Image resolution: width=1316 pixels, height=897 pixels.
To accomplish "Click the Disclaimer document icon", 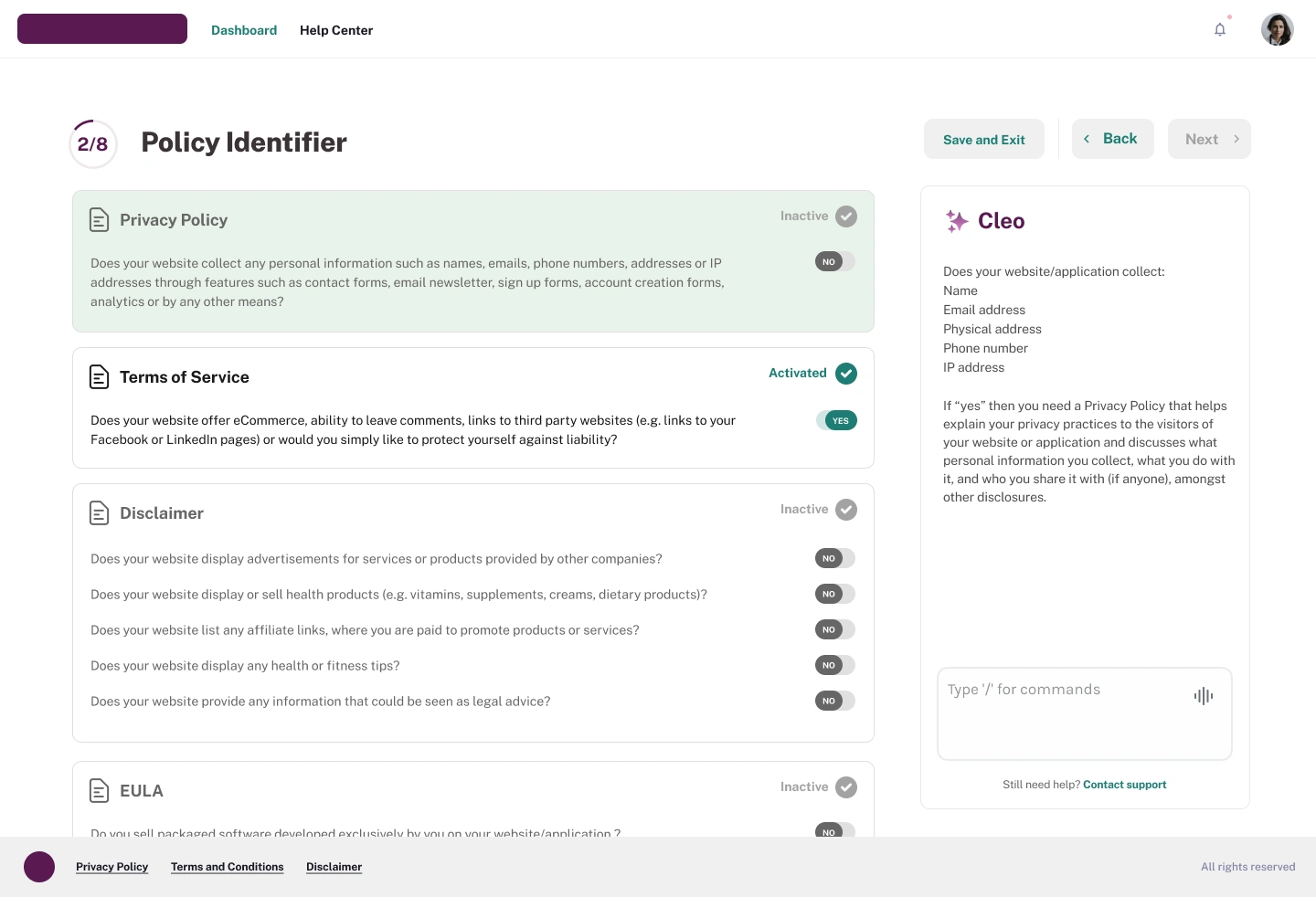I will pos(99,513).
